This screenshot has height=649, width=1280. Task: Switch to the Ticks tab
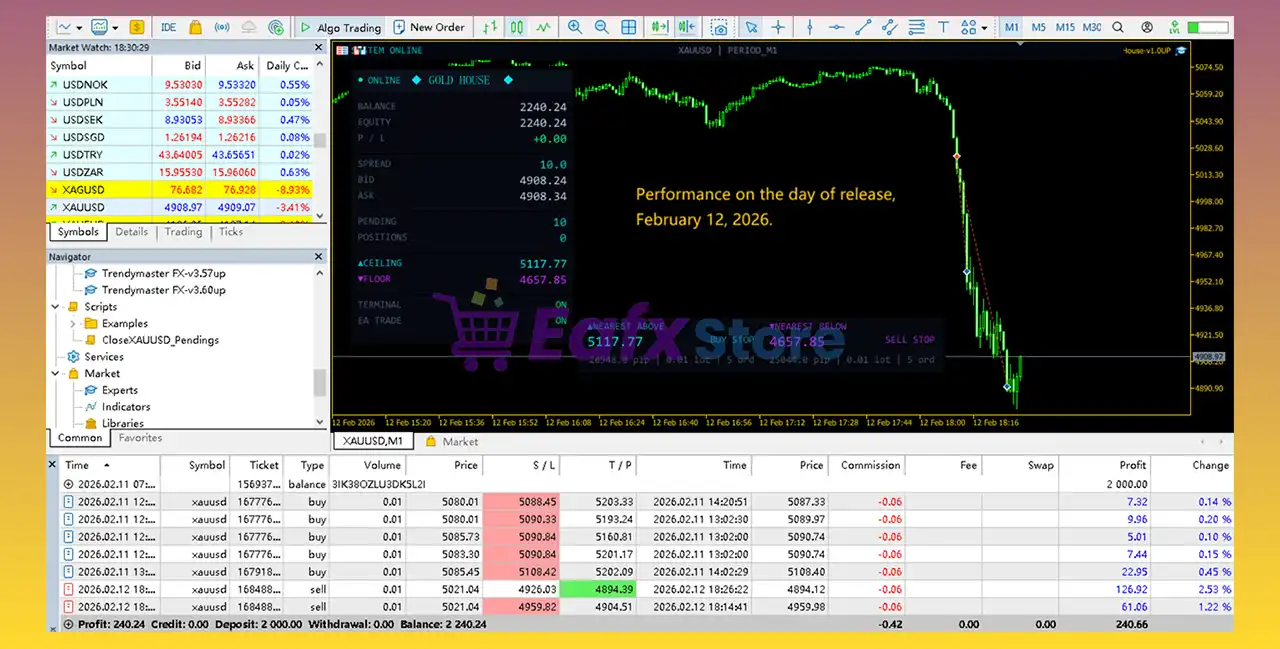[231, 232]
